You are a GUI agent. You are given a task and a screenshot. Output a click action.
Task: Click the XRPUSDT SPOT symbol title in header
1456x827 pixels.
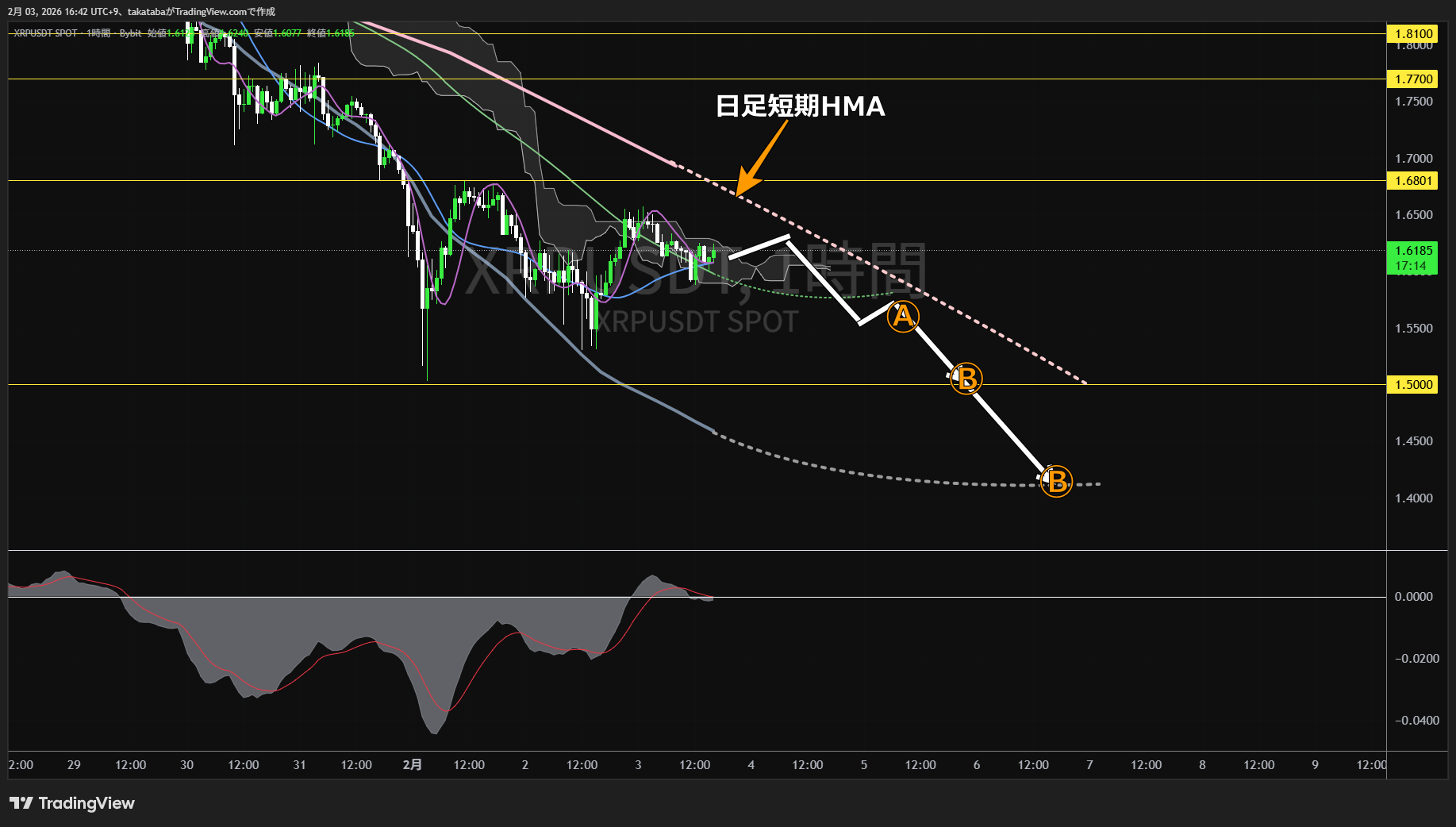point(46,33)
